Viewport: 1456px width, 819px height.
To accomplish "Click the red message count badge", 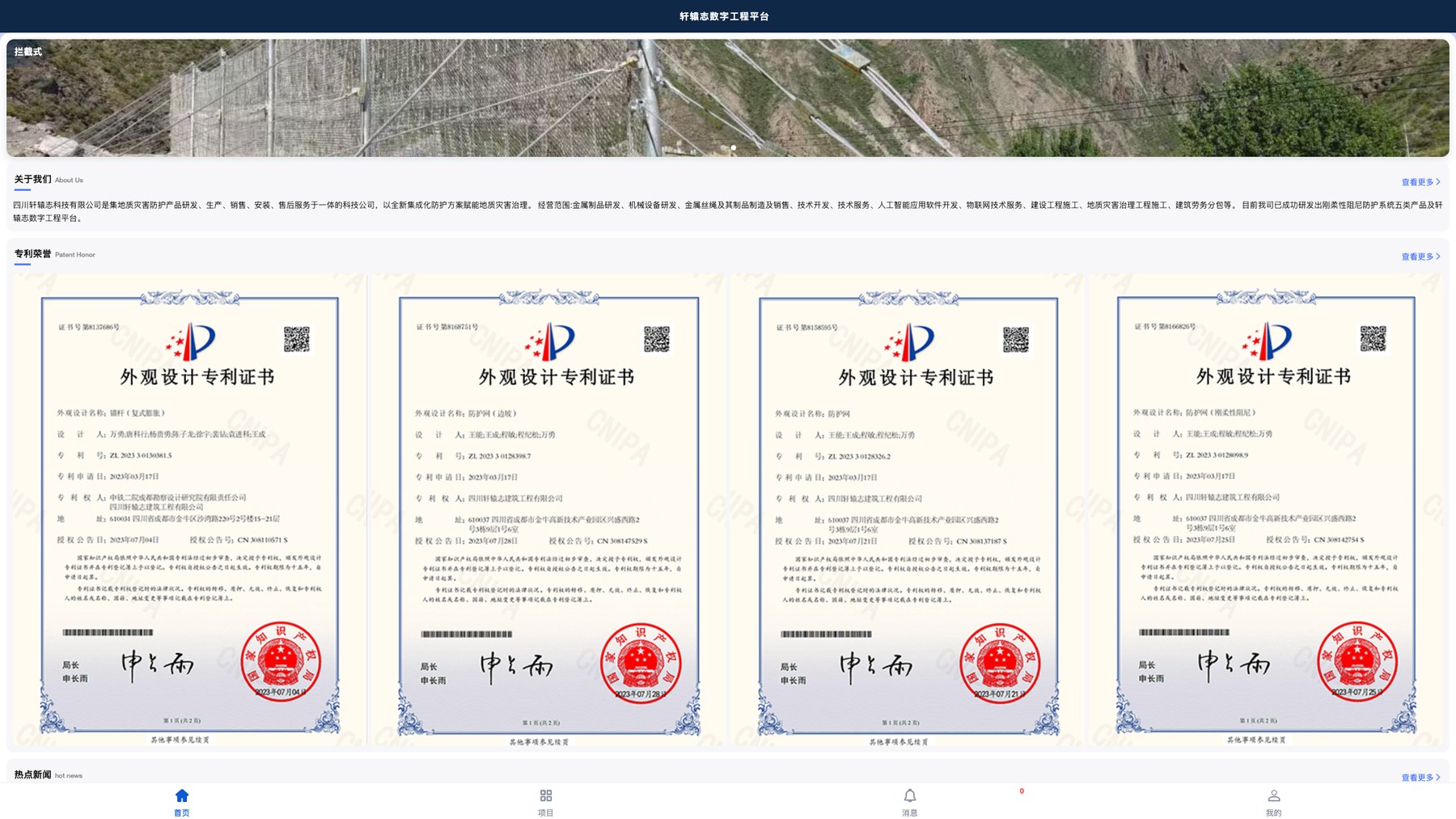I will coord(1022,791).
